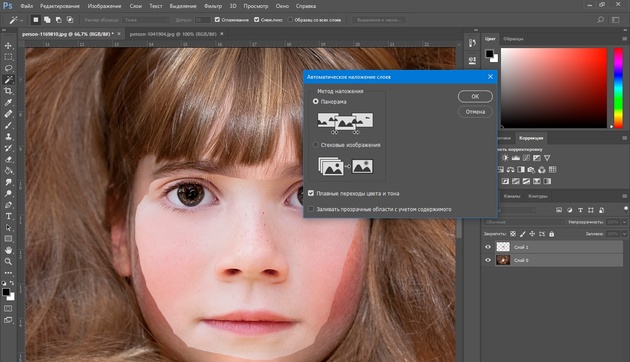Open search icon in options bar
Screen dimensions: 630x362
601,20
